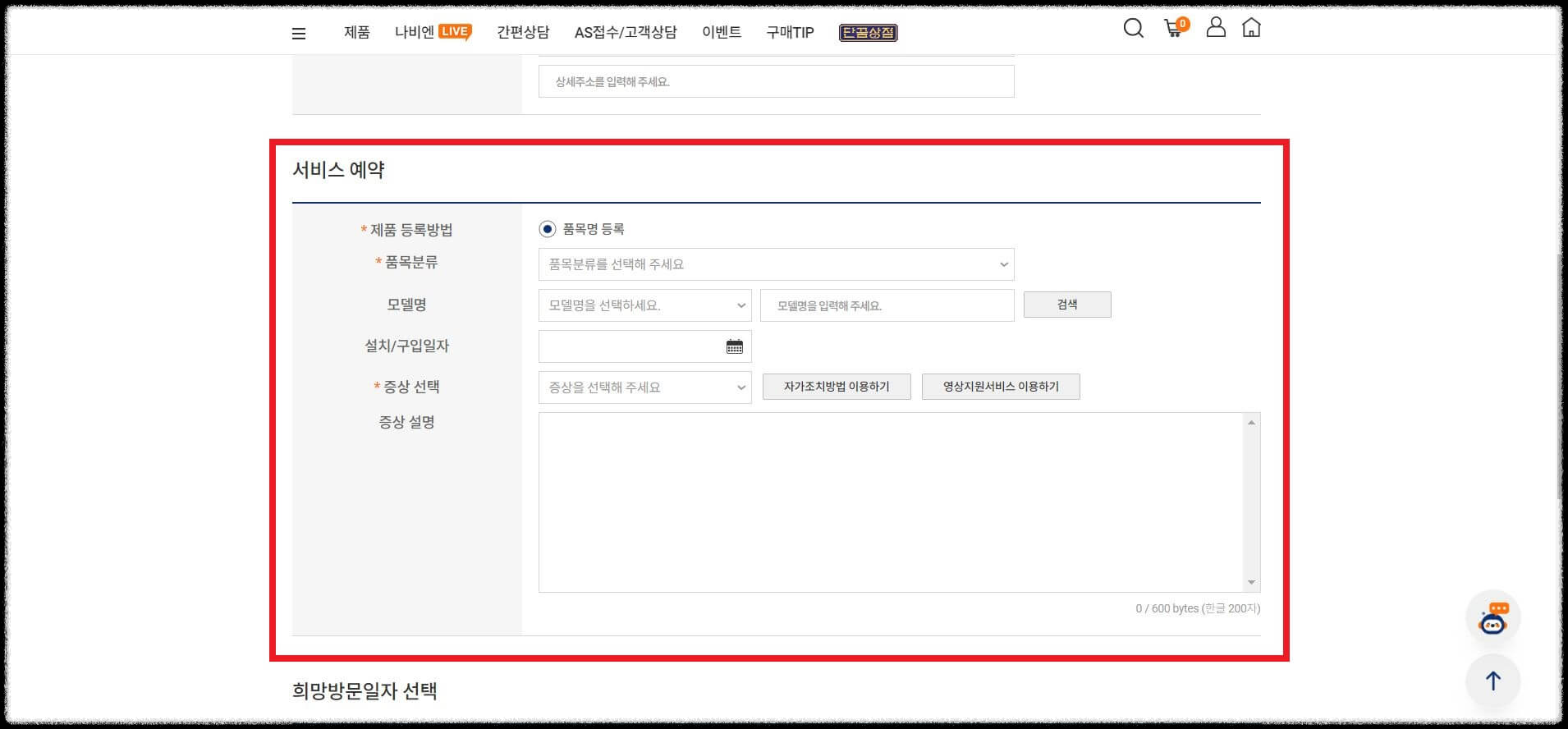Click 자가조치방법 이용하기 button
This screenshot has height=729, width=1568.
tap(837, 387)
